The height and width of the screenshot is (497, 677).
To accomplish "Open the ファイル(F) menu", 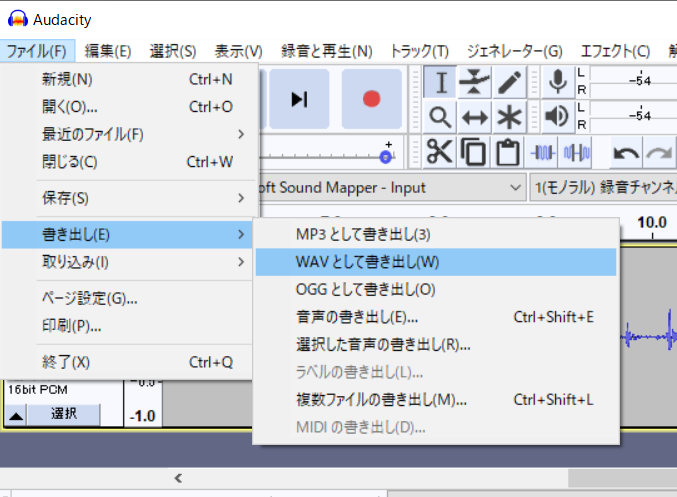I will pos(37,51).
